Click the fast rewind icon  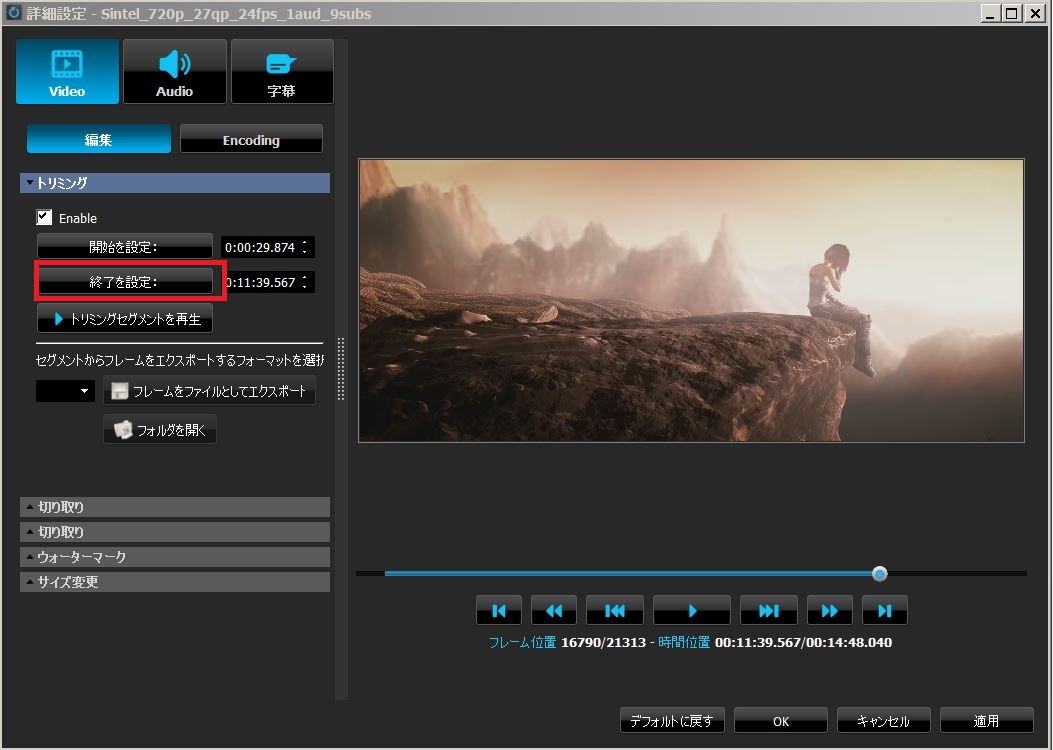click(554, 610)
